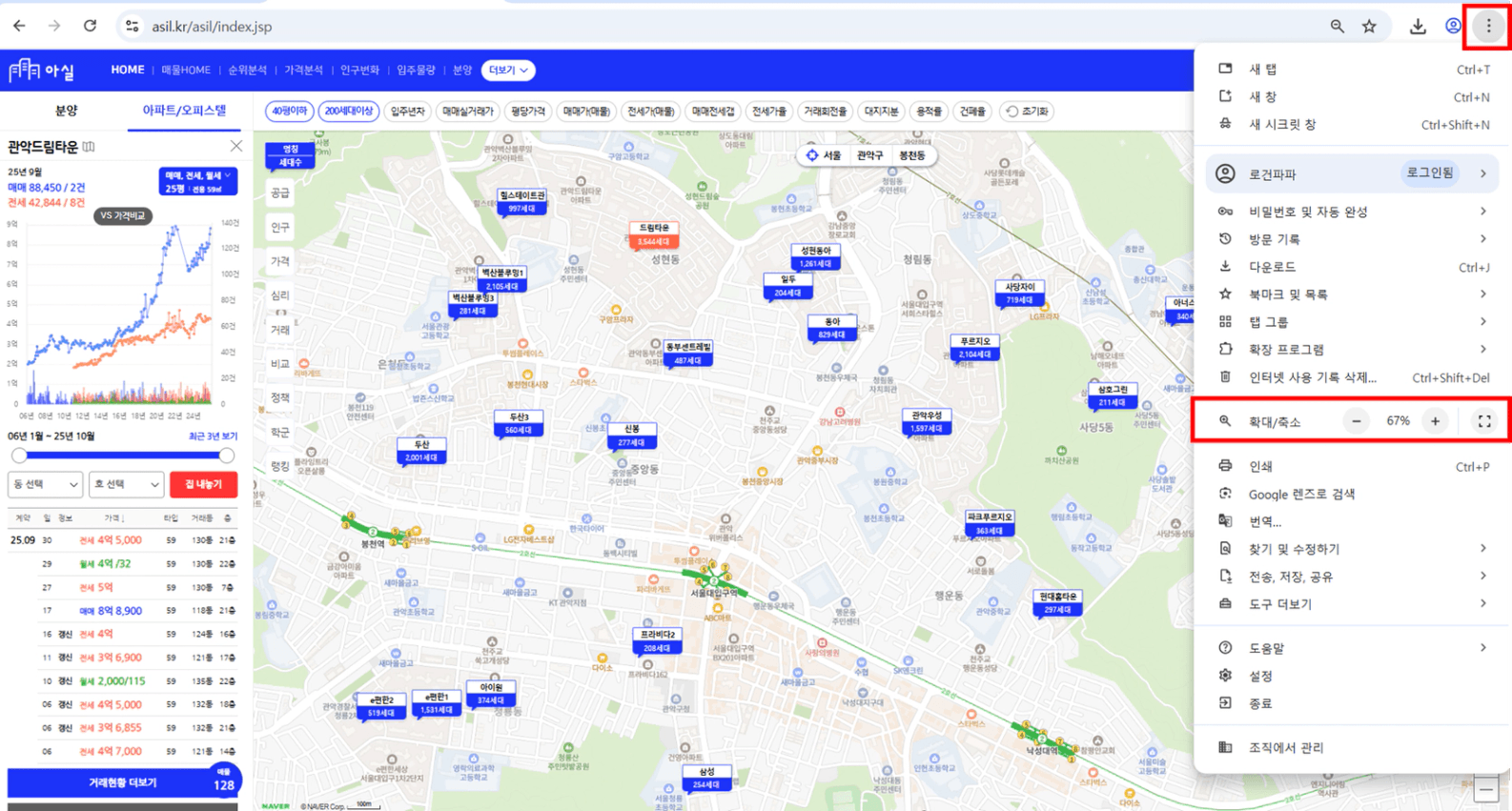Viewport: 1512px width, 811px height.
Task: Click the 드림타운 3,544세대 map marker
Action: pos(653,235)
